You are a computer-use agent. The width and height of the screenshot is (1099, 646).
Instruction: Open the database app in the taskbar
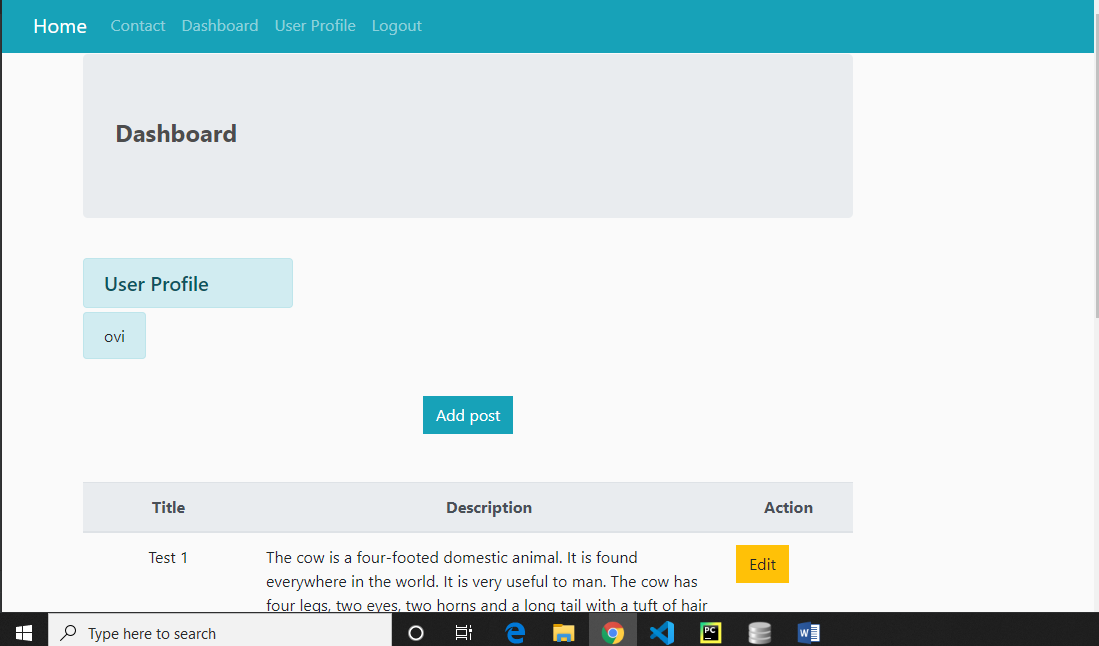[x=760, y=632]
